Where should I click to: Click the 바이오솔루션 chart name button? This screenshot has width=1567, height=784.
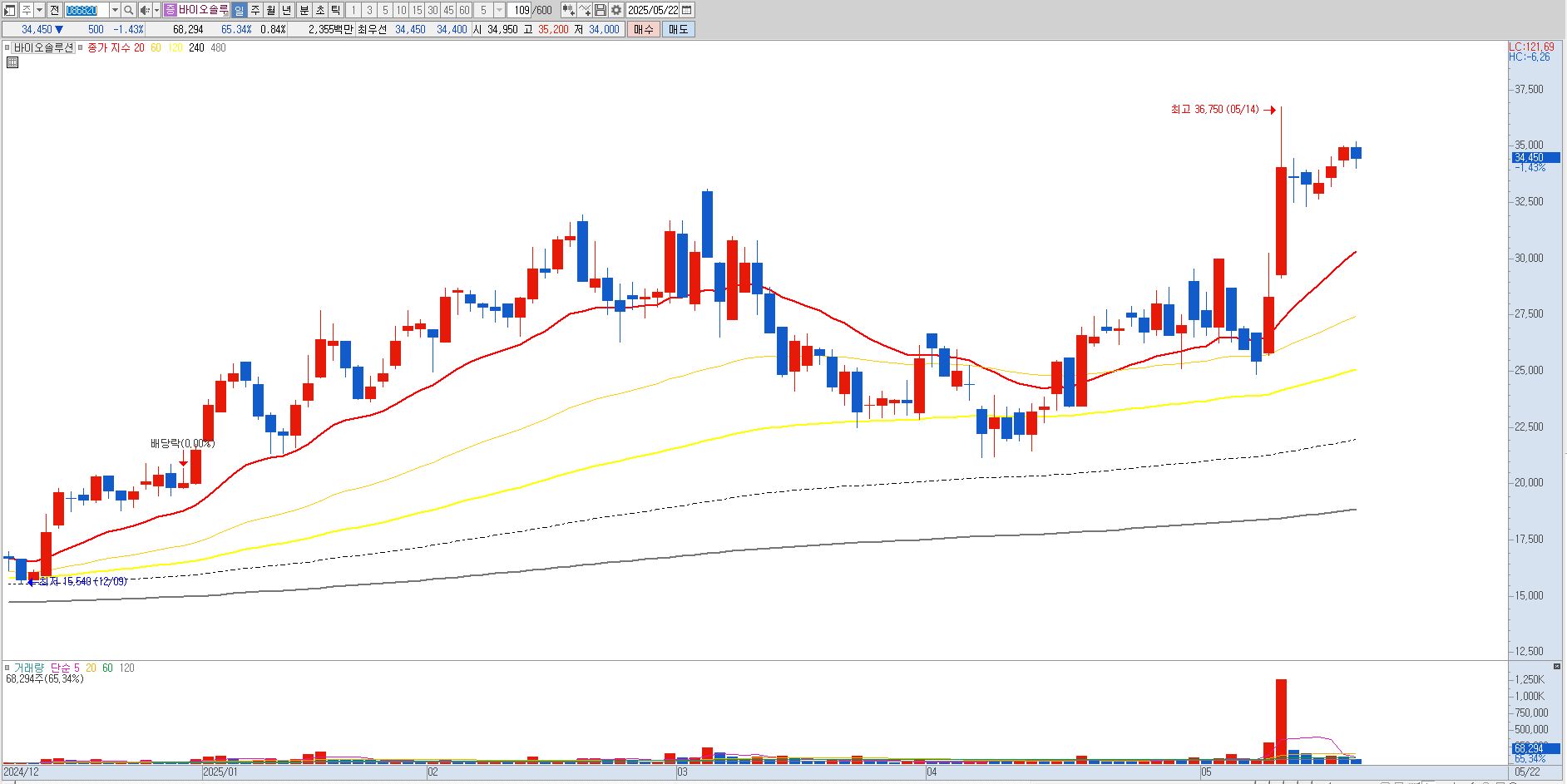pos(43,47)
